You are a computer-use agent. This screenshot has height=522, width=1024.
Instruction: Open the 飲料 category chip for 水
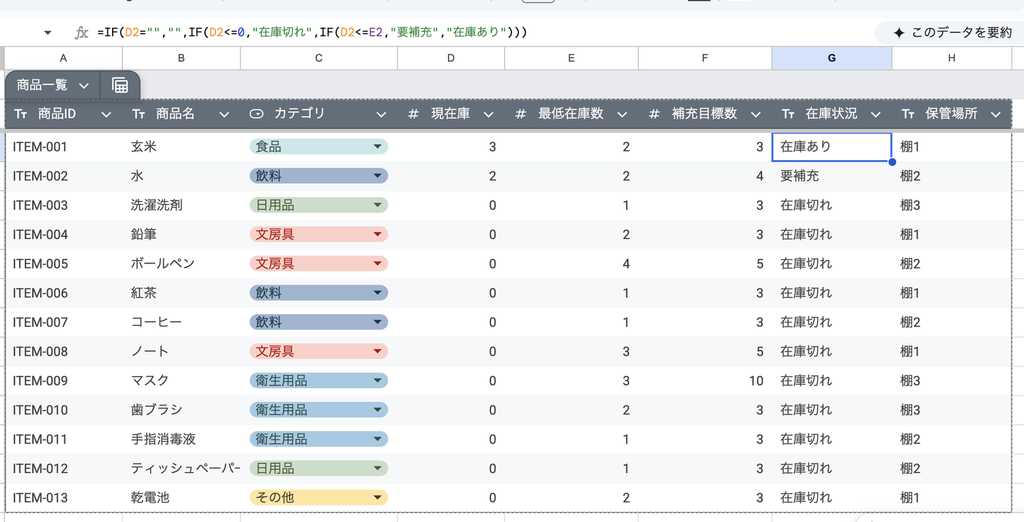pyautogui.click(x=319, y=176)
